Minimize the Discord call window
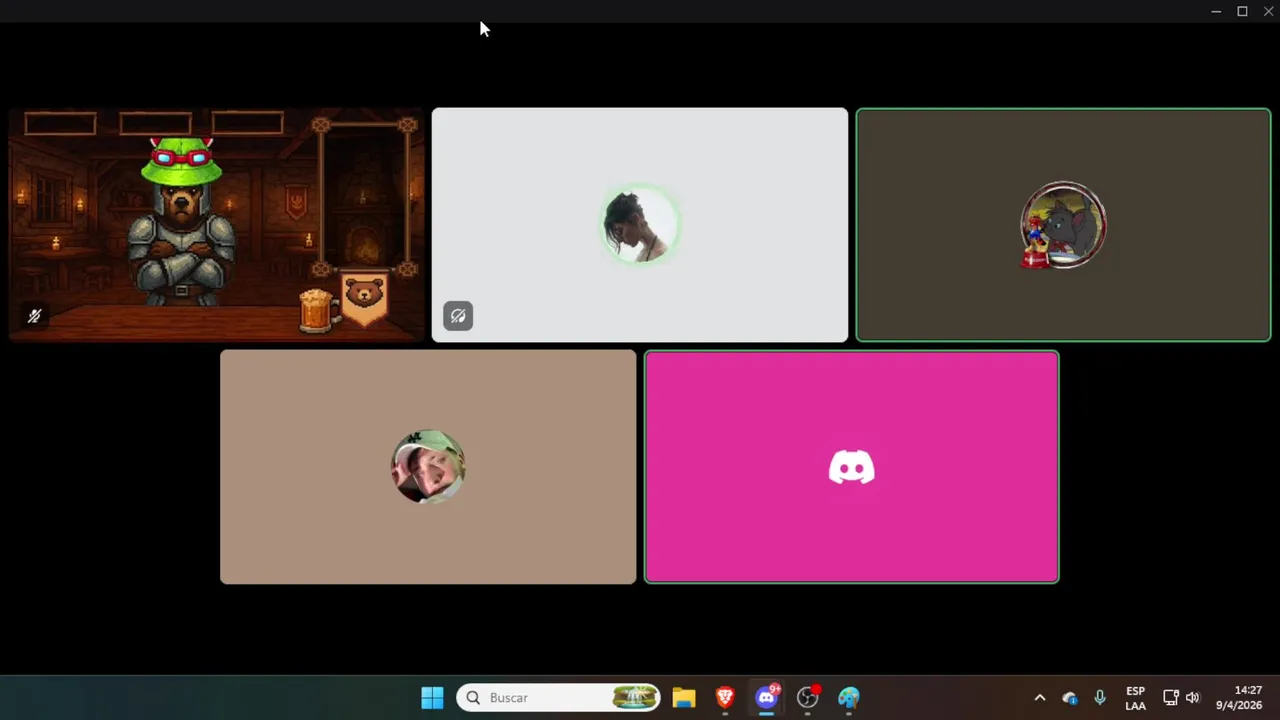1280x720 pixels. [x=1216, y=11]
